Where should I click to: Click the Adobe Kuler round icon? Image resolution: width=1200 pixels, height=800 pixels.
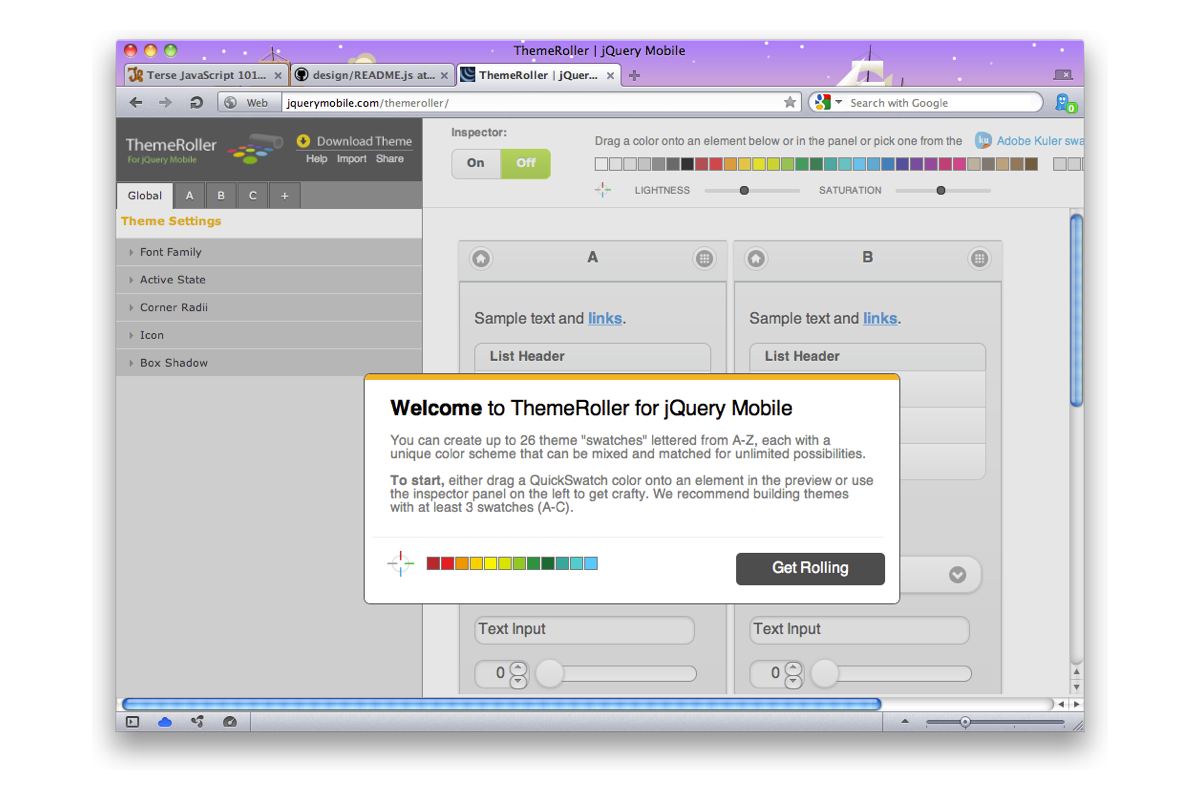click(x=984, y=141)
